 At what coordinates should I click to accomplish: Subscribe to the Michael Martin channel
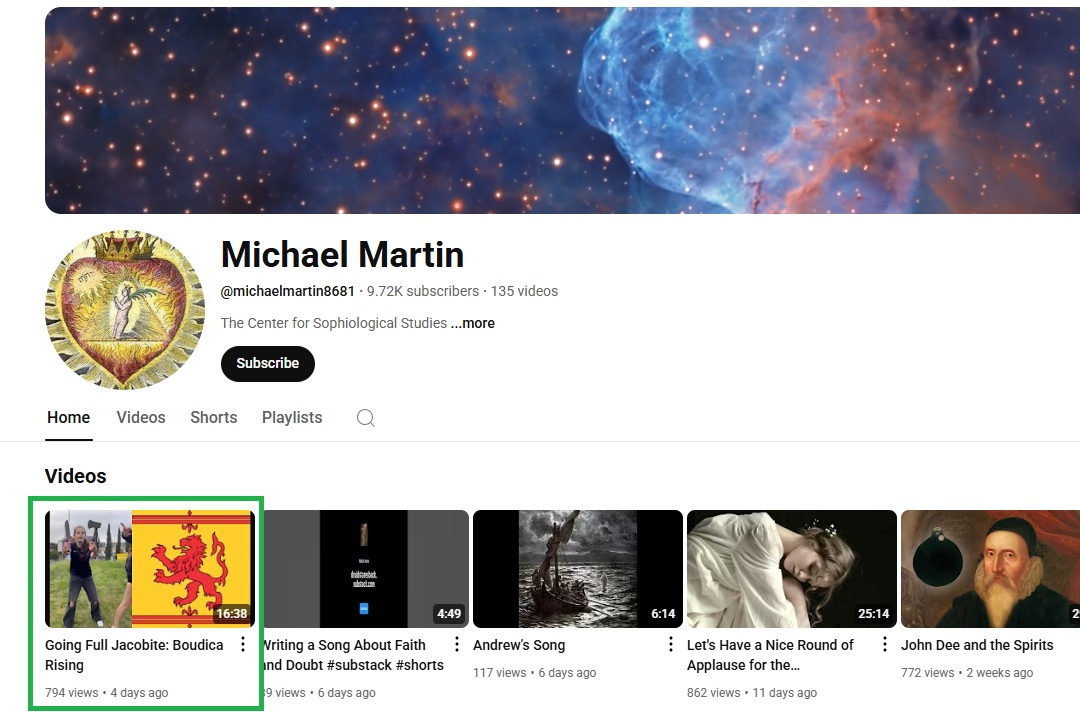click(268, 364)
